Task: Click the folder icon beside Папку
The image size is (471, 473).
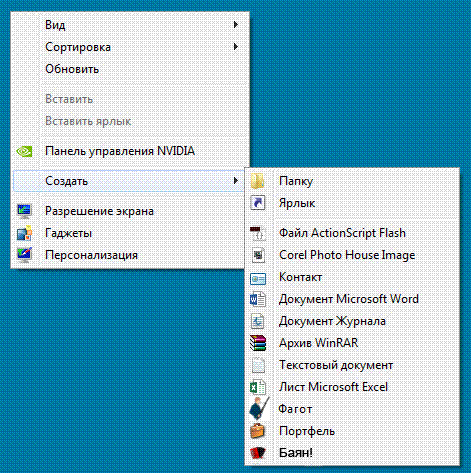Action: click(258, 181)
